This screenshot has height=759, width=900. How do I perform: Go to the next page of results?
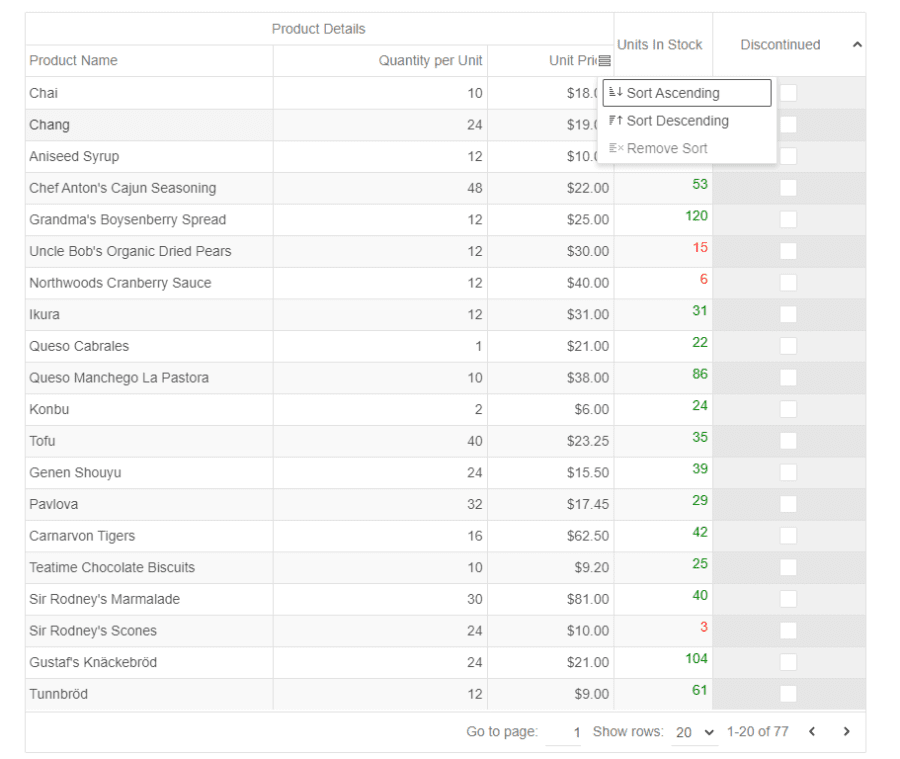coord(846,732)
